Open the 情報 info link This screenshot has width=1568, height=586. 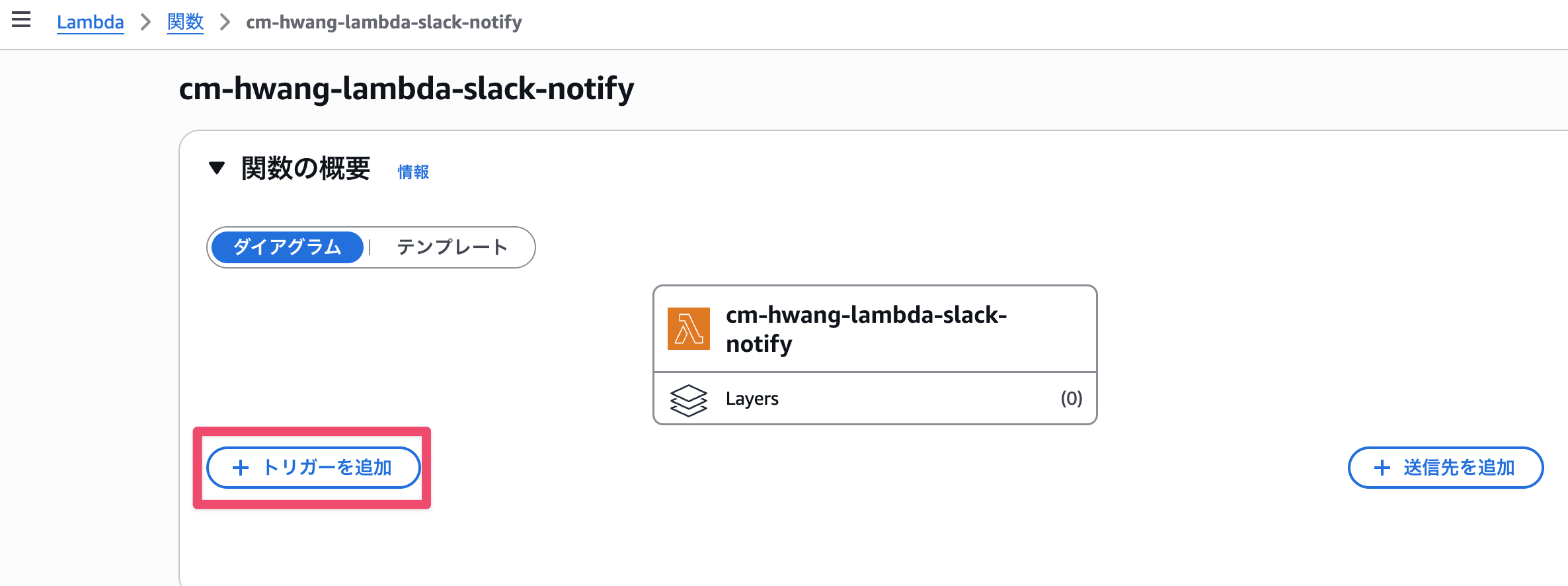pos(413,172)
